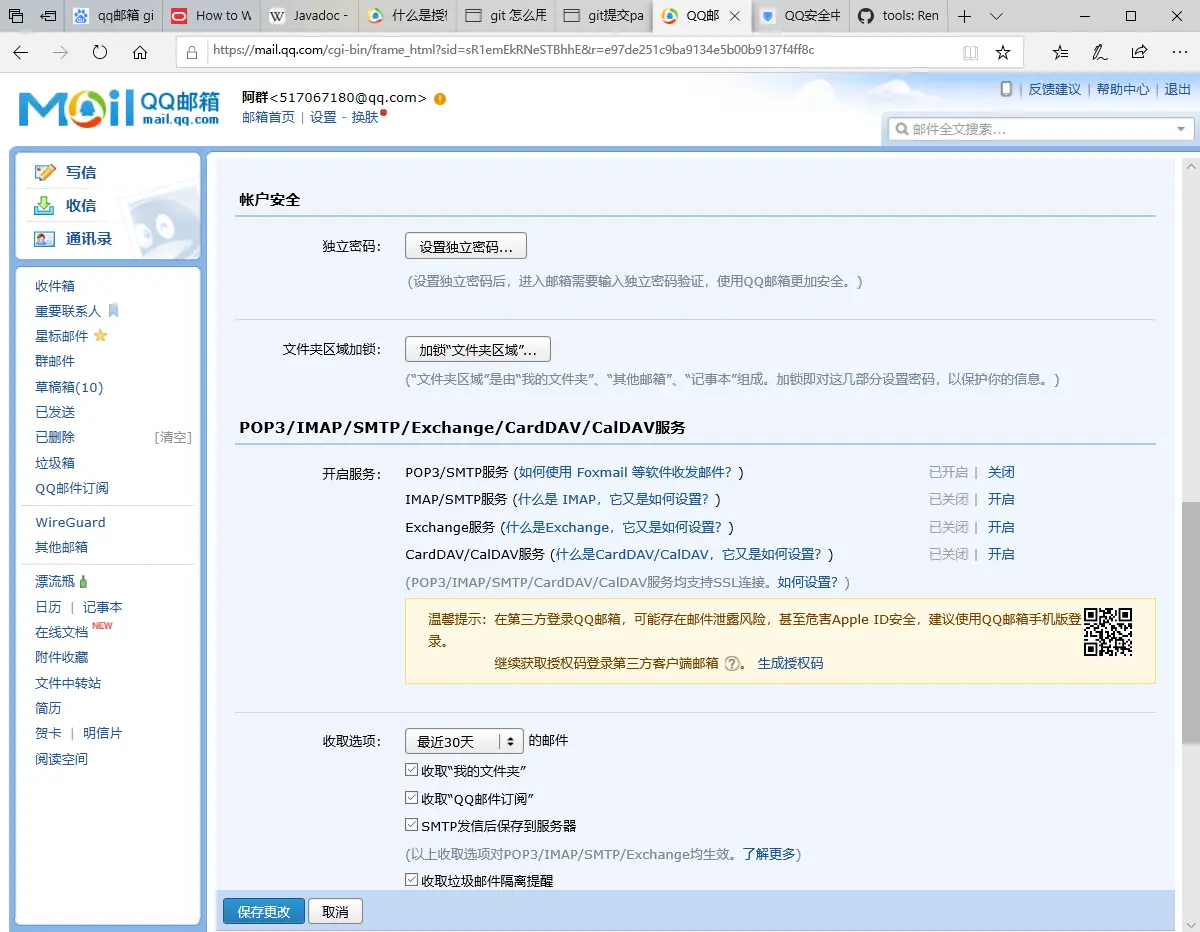This screenshot has height=932, width=1200.
Task: Click the 收信 receive mail icon
Action: point(45,205)
